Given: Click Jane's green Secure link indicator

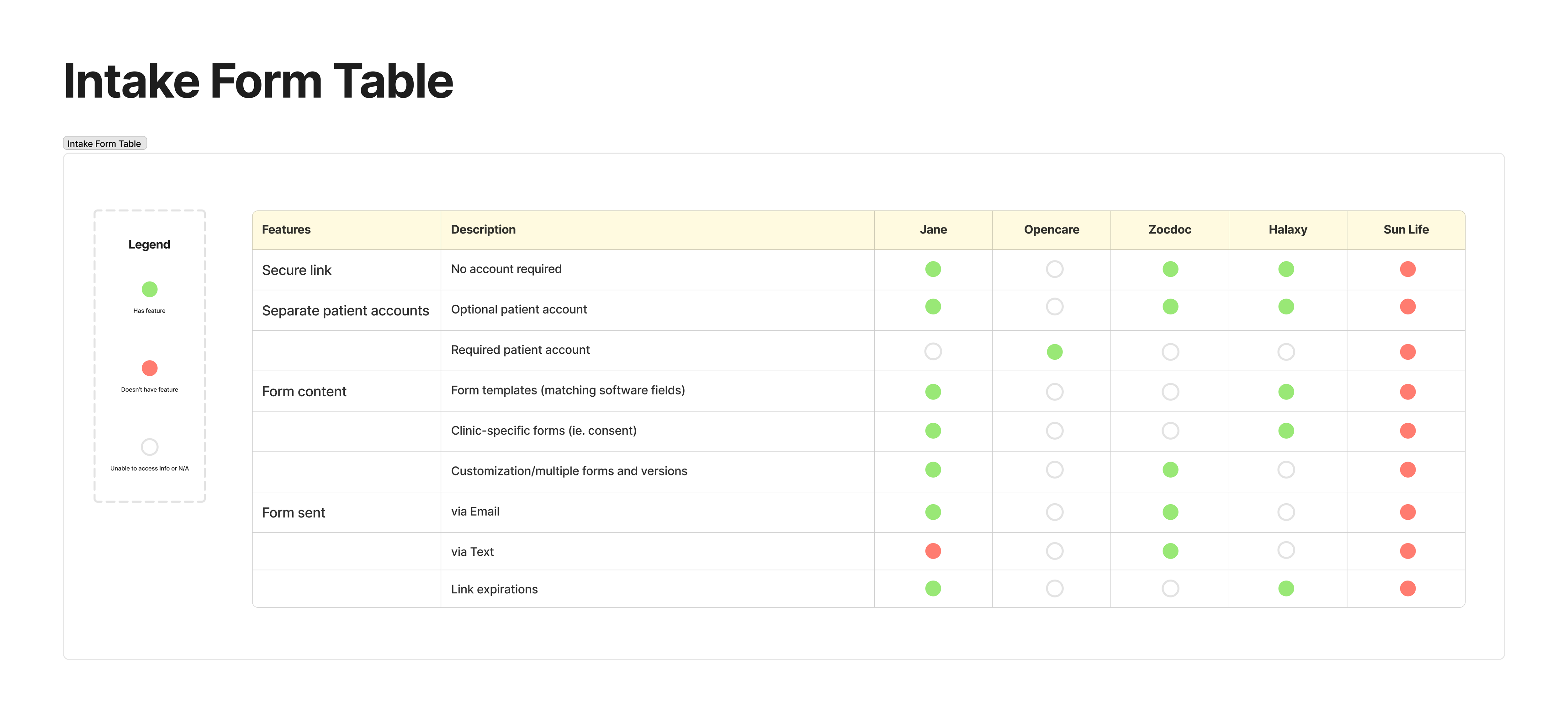Looking at the screenshot, I should tap(933, 269).
